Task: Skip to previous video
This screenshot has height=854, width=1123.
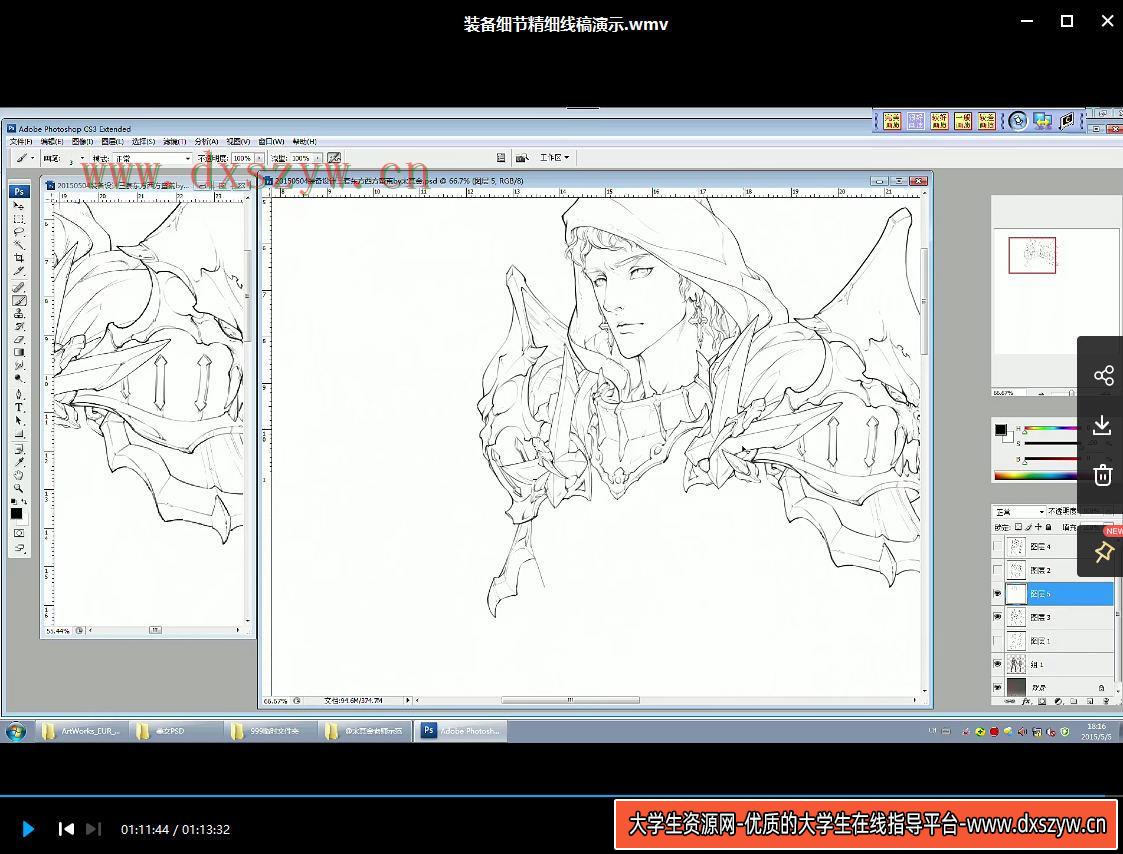Action: [x=66, y=829]
